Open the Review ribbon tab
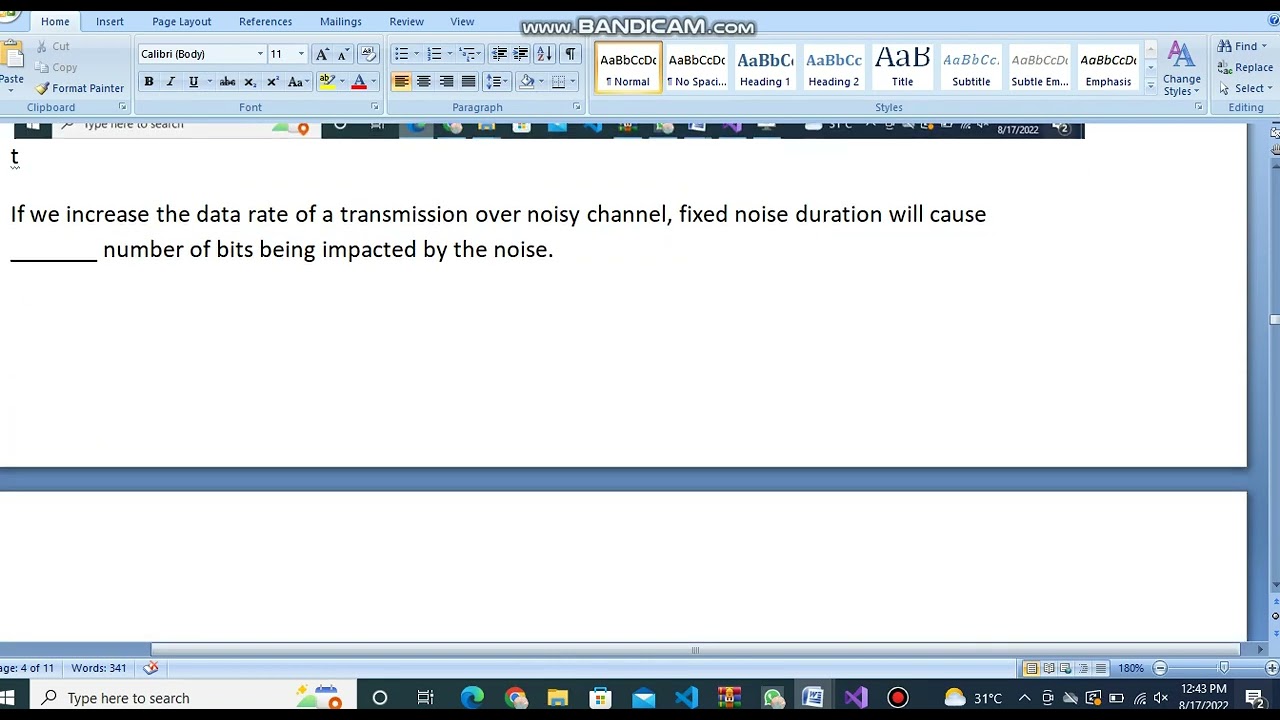Viewport: 1280px width, 720px height. point(406,21)
